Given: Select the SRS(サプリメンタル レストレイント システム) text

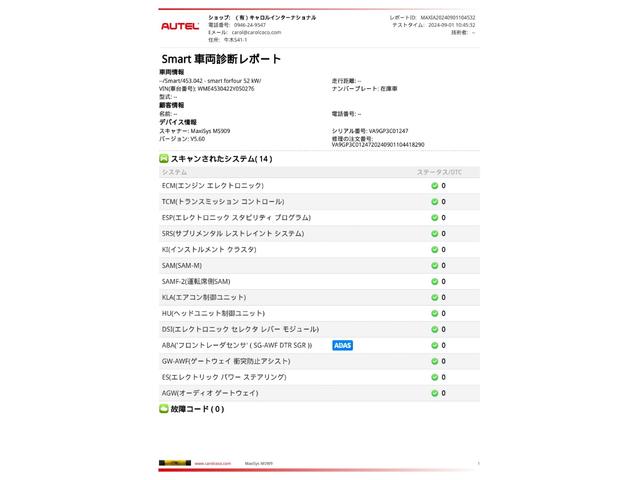Looking at the screenshot, I should (233, 233).
